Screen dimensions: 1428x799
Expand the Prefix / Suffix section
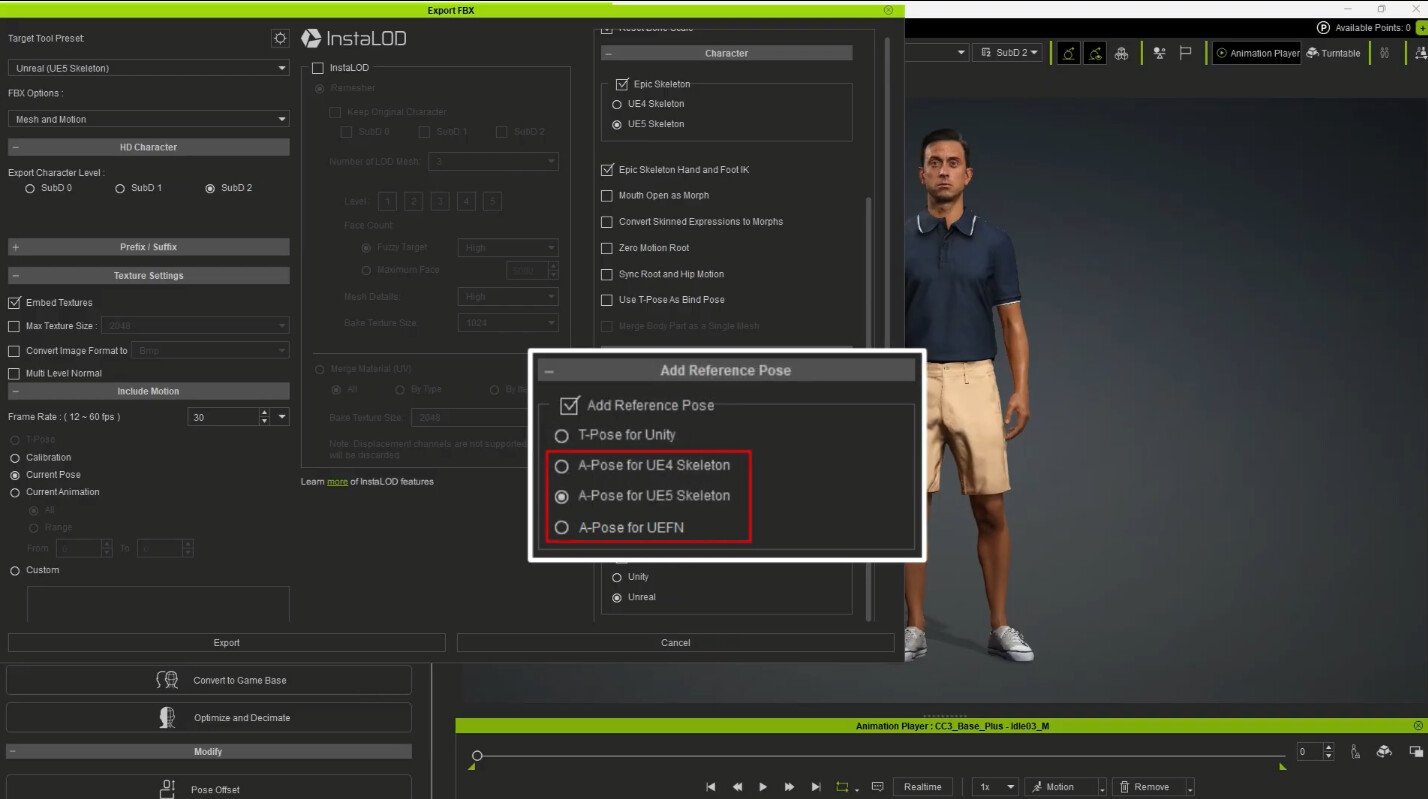coord(15,247)
